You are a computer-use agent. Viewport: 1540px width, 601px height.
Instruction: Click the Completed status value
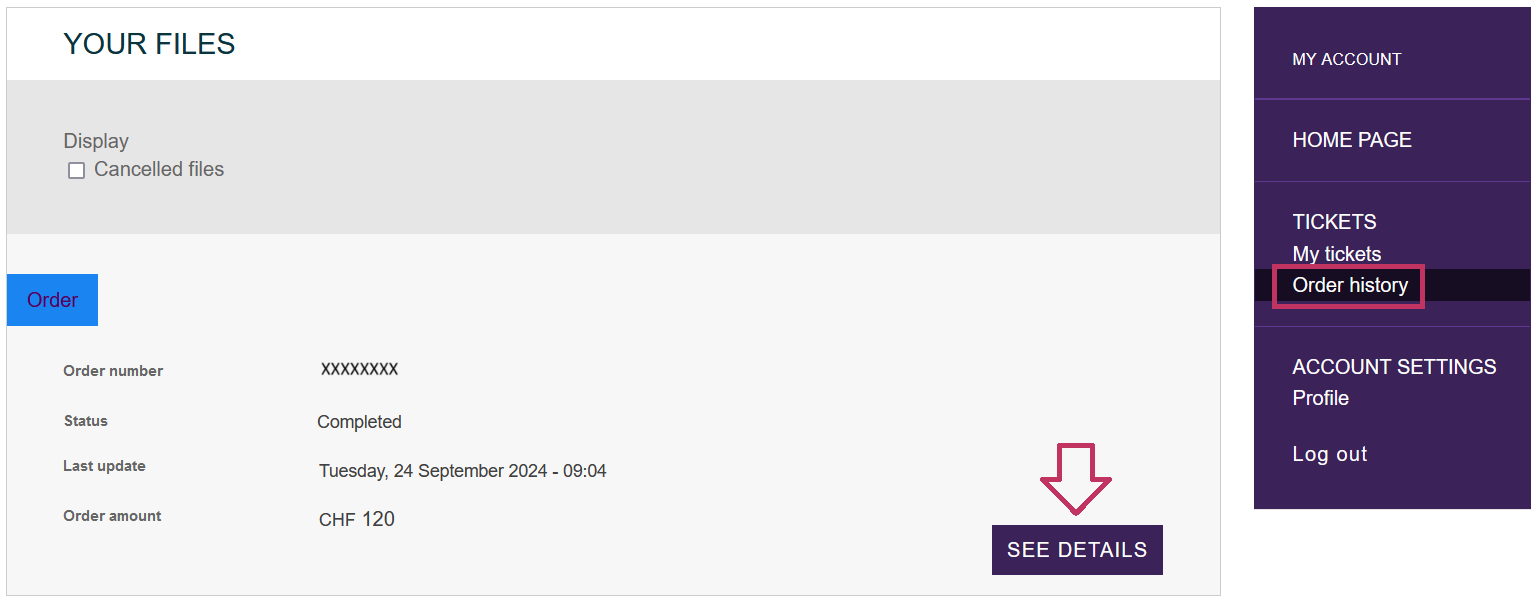pos(359,422)
